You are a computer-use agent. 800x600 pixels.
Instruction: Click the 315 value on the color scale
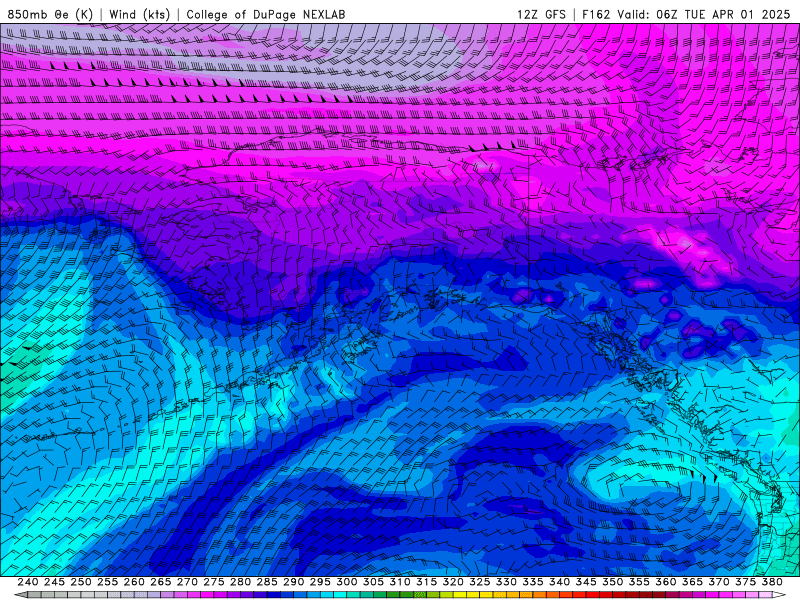pyautogui.click(x=427, y=582)
